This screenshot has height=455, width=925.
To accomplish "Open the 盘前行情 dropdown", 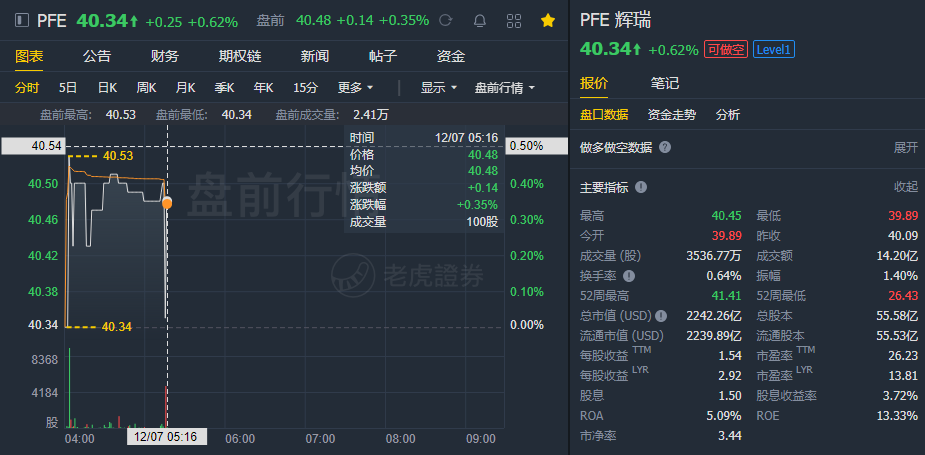I will click(503, 88).
